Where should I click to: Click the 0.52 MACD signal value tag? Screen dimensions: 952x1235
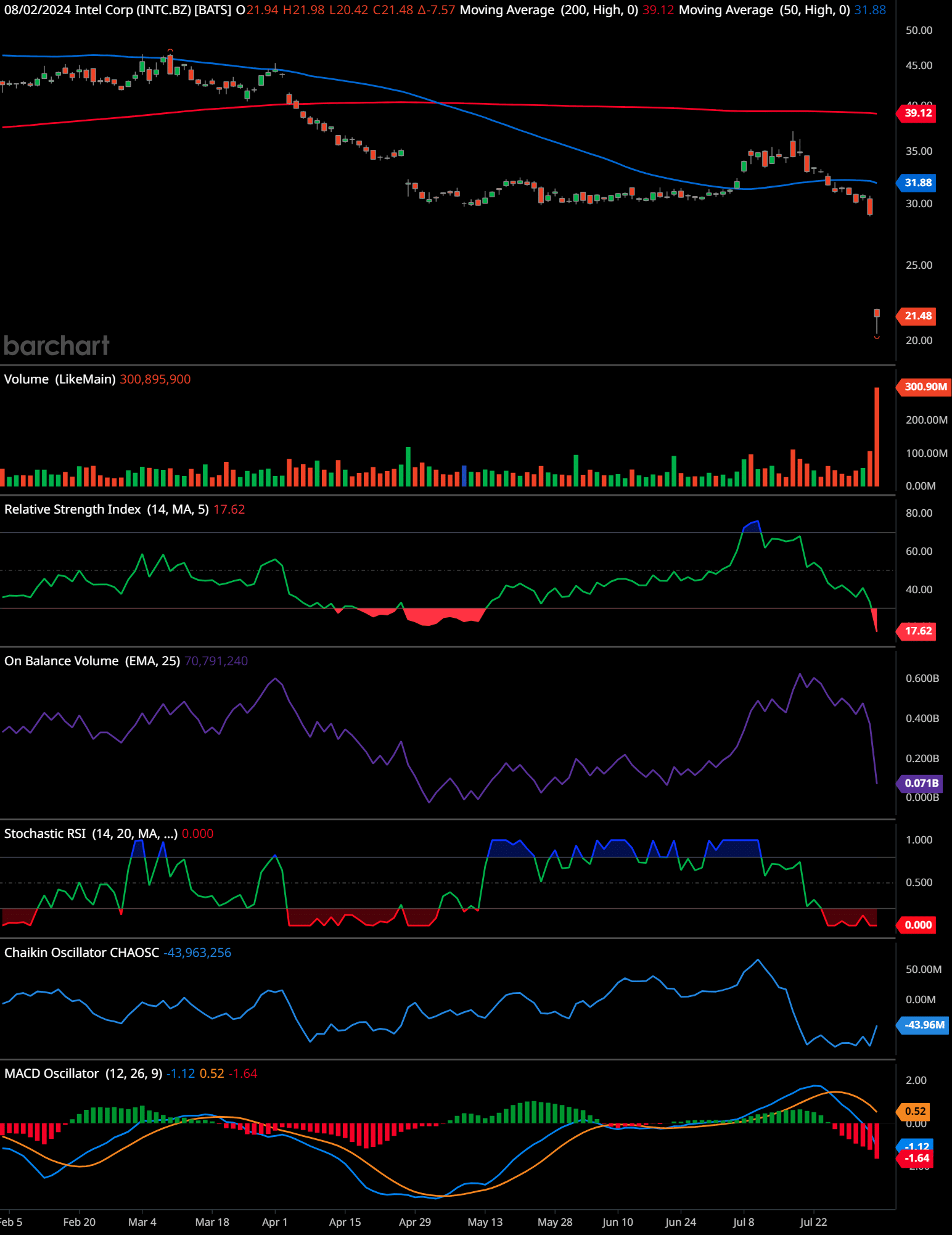(914, 1111)
